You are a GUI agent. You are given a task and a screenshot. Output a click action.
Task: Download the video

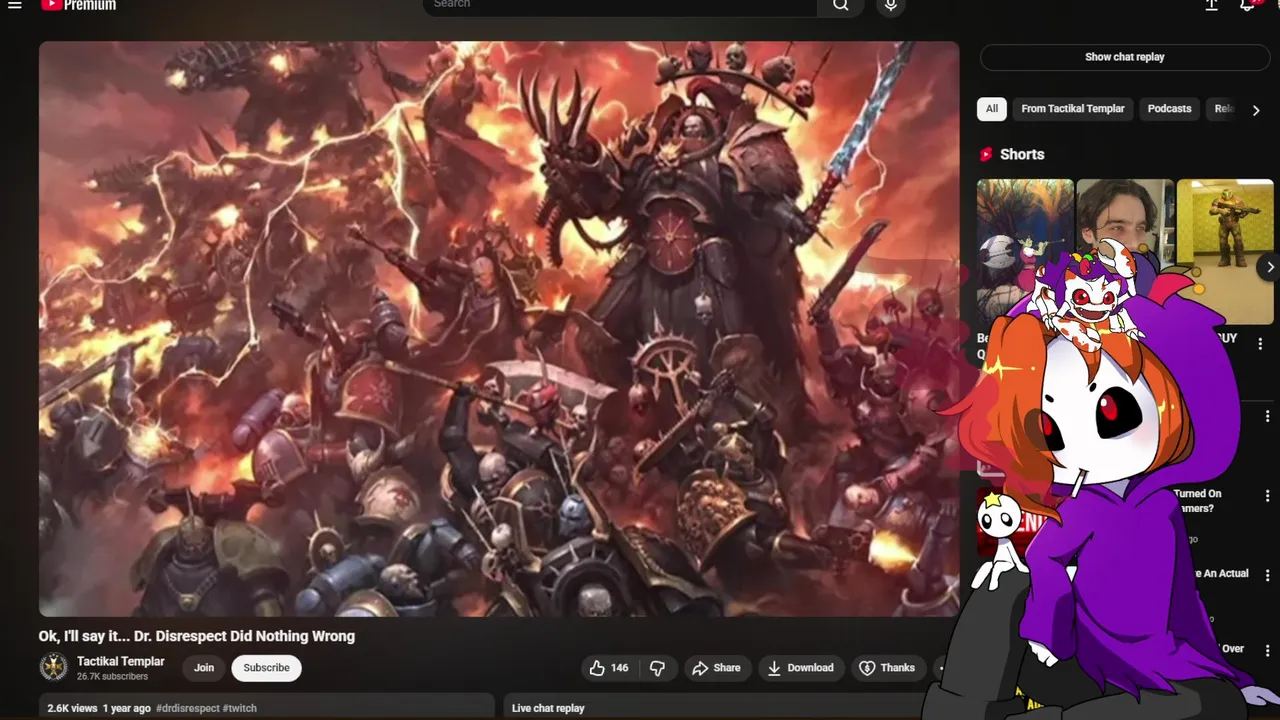(800, 668)
